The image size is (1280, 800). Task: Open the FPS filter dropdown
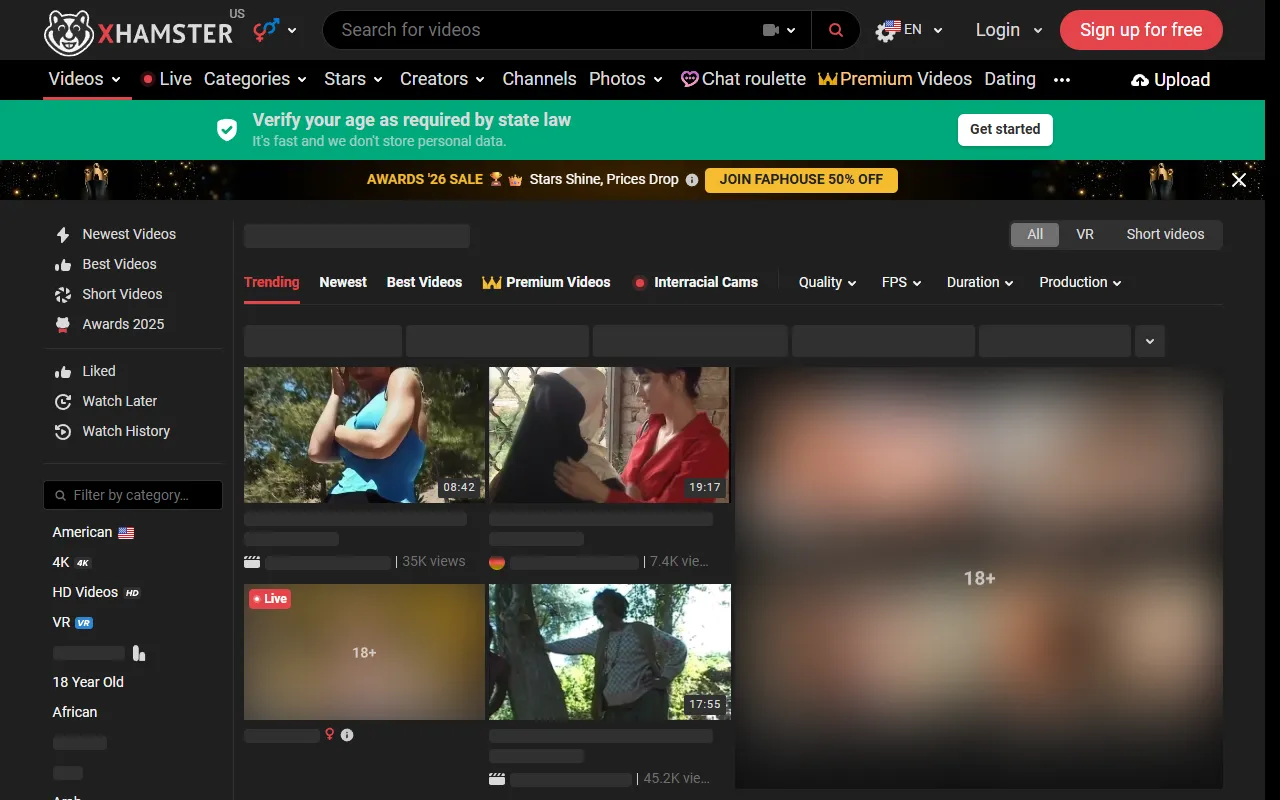pyautogui.click(x=901, y=282)
